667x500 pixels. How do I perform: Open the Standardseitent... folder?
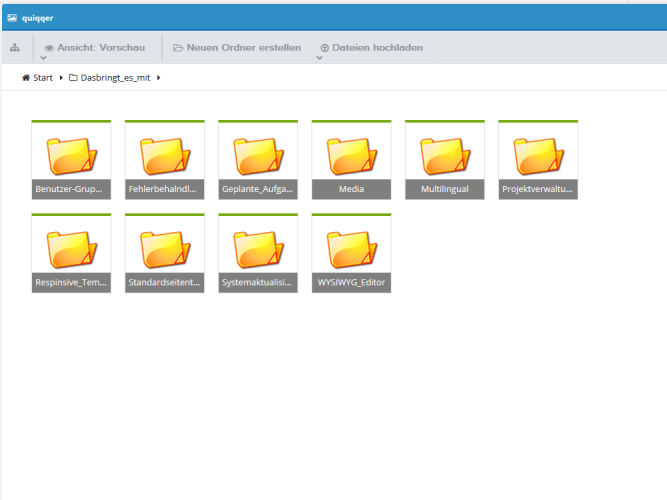[x=164, y=254]
